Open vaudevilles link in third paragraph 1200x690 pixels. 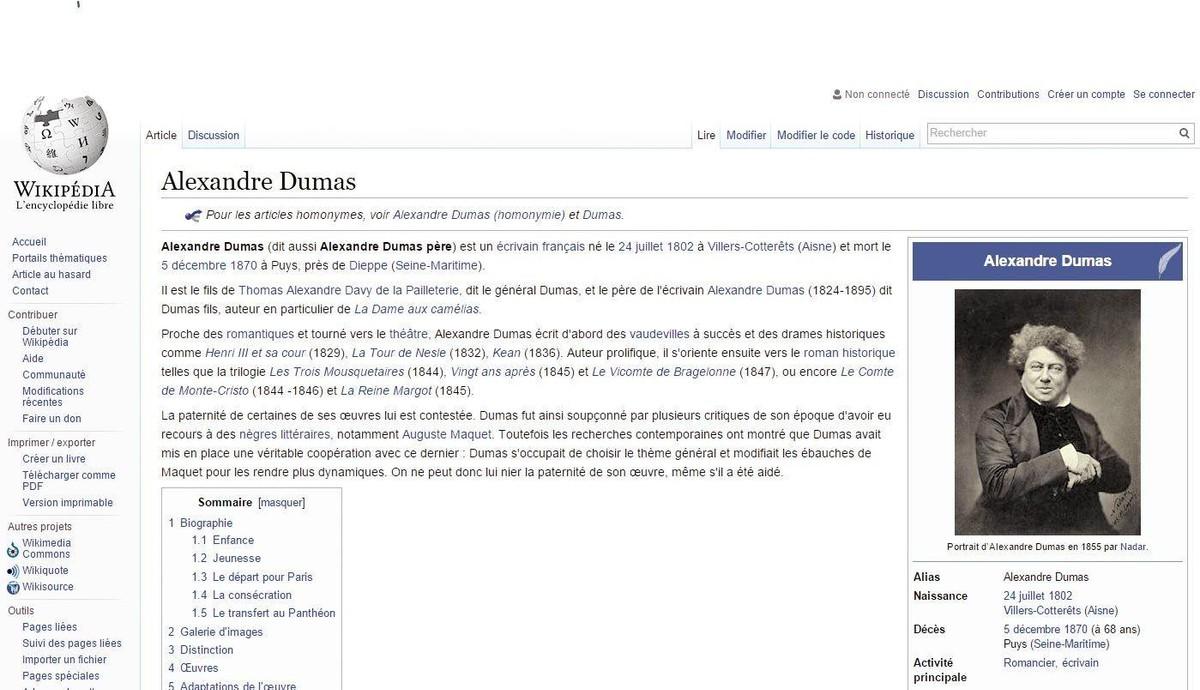659,334
